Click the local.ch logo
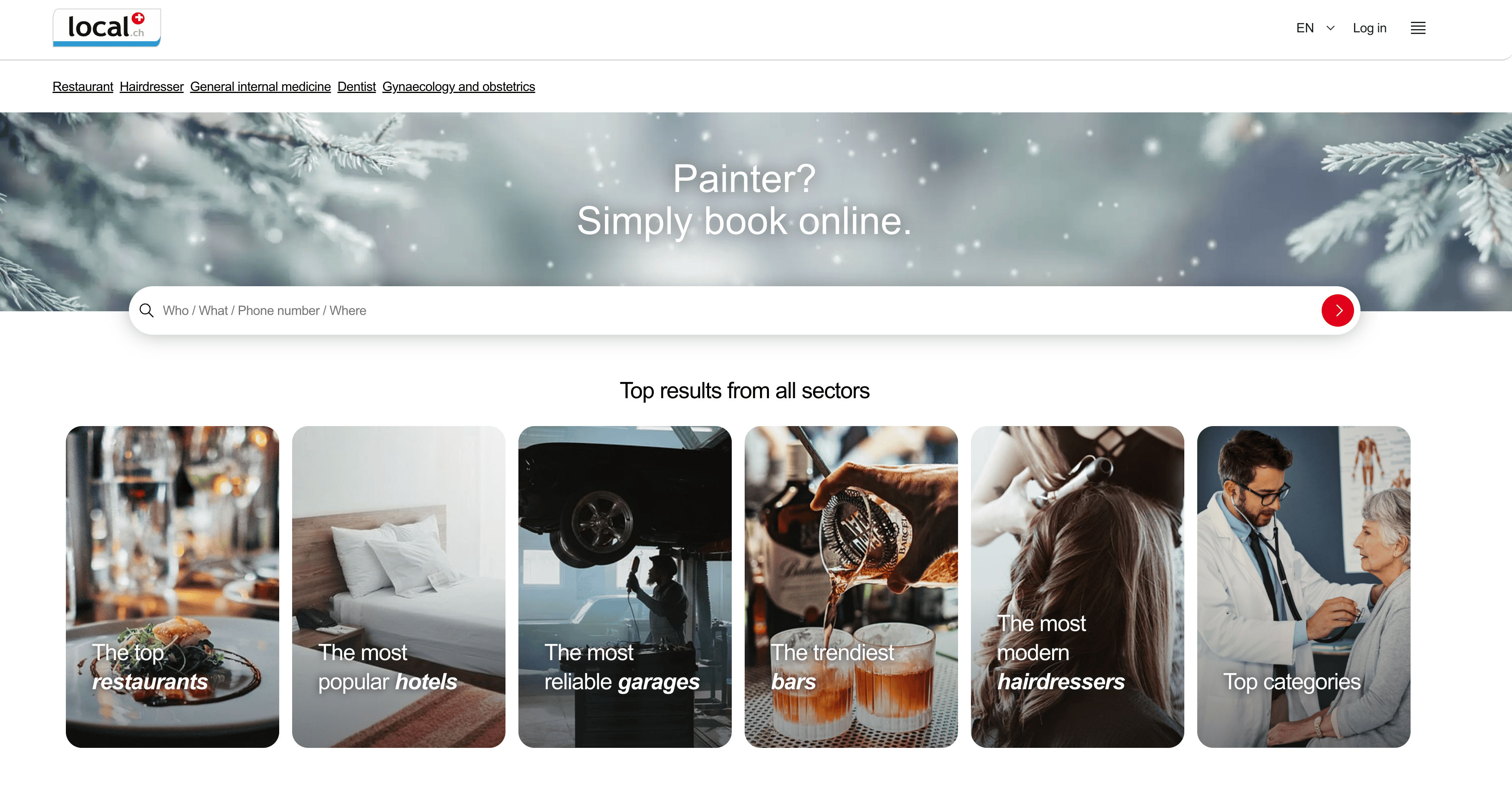 pyautogui.click(x=106, y=27)
